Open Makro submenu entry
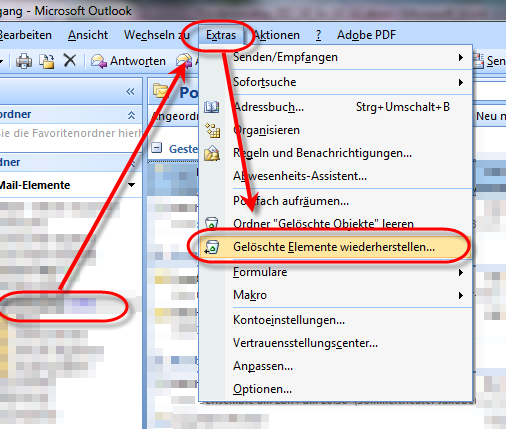 (336, 295)
